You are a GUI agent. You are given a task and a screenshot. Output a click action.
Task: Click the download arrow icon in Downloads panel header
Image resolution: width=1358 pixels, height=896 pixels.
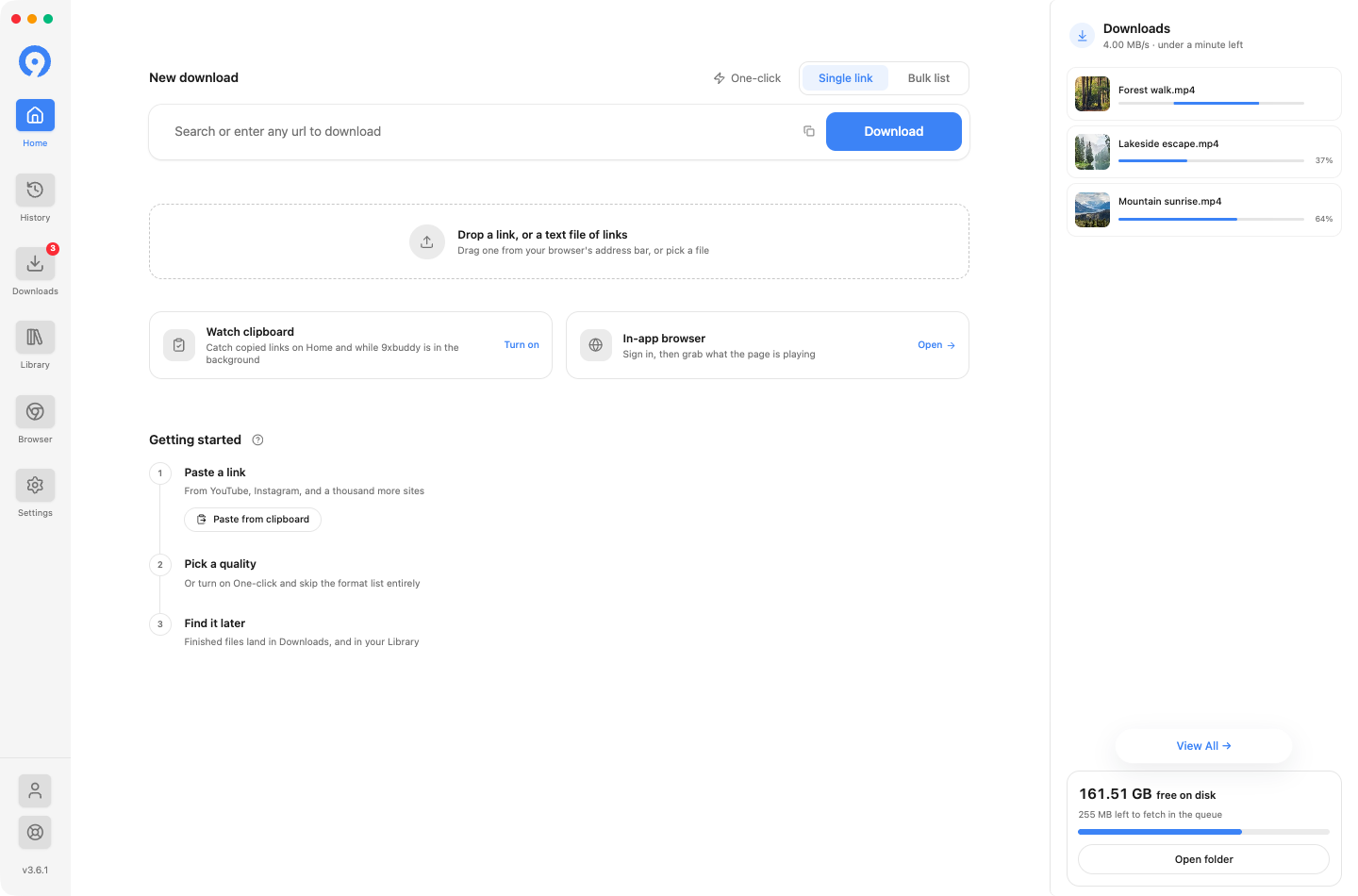[x=1082, y=36]
